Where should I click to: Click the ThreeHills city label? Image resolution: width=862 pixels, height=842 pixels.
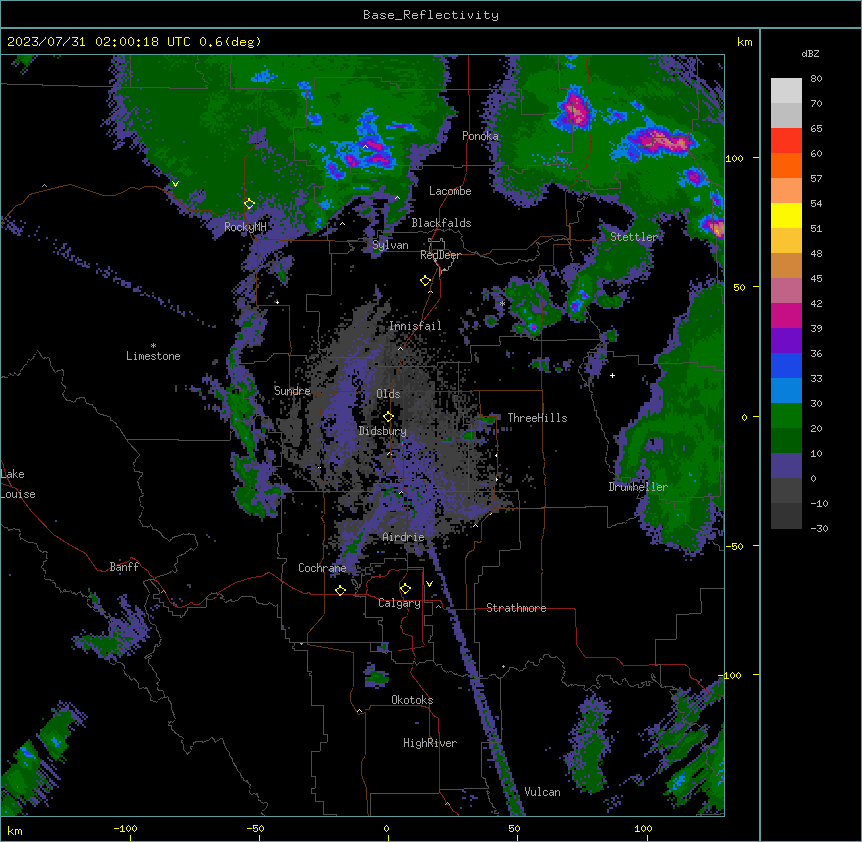[537, 418]
